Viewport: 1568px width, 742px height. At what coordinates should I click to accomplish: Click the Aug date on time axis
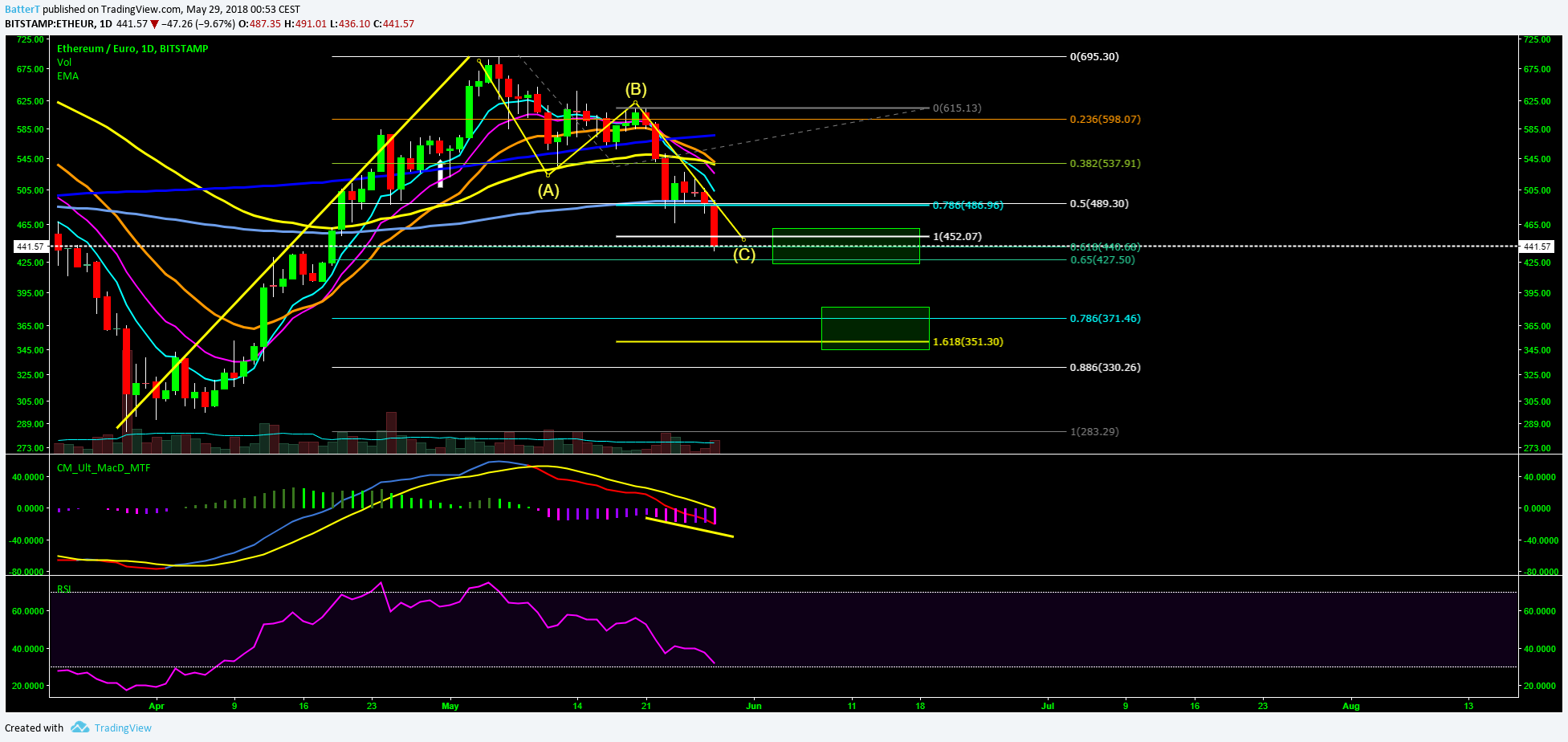pyautogui.click(x=1351, y=707)
